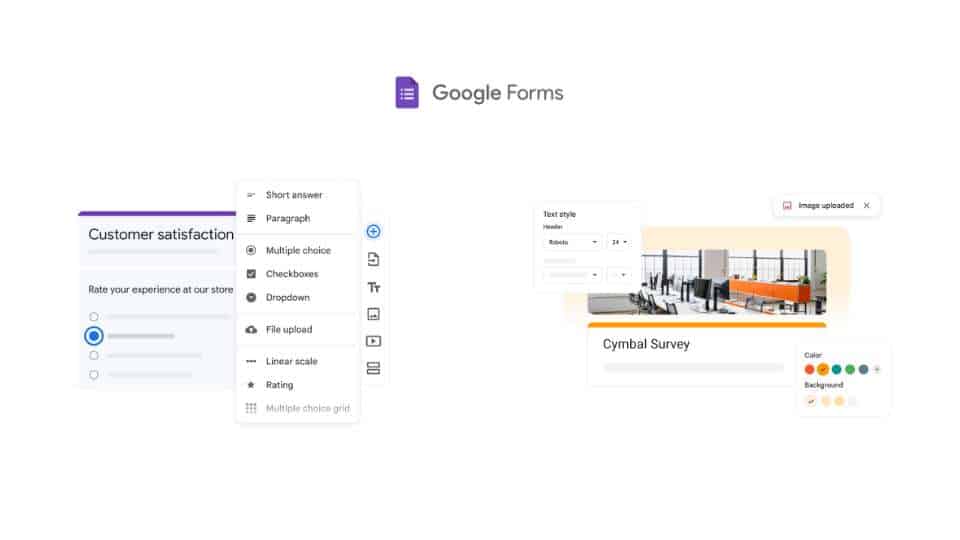Click the Add question plus icon

373,231
